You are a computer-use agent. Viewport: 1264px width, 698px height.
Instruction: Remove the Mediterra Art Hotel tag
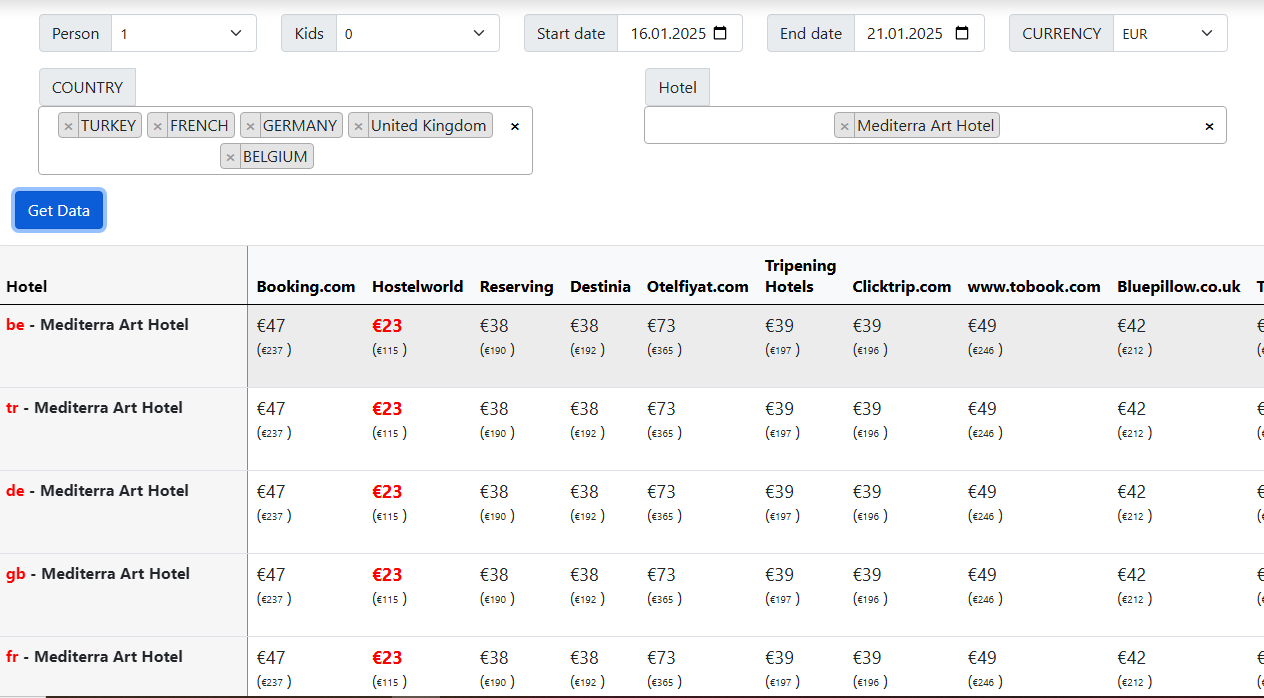pos(844,126)
